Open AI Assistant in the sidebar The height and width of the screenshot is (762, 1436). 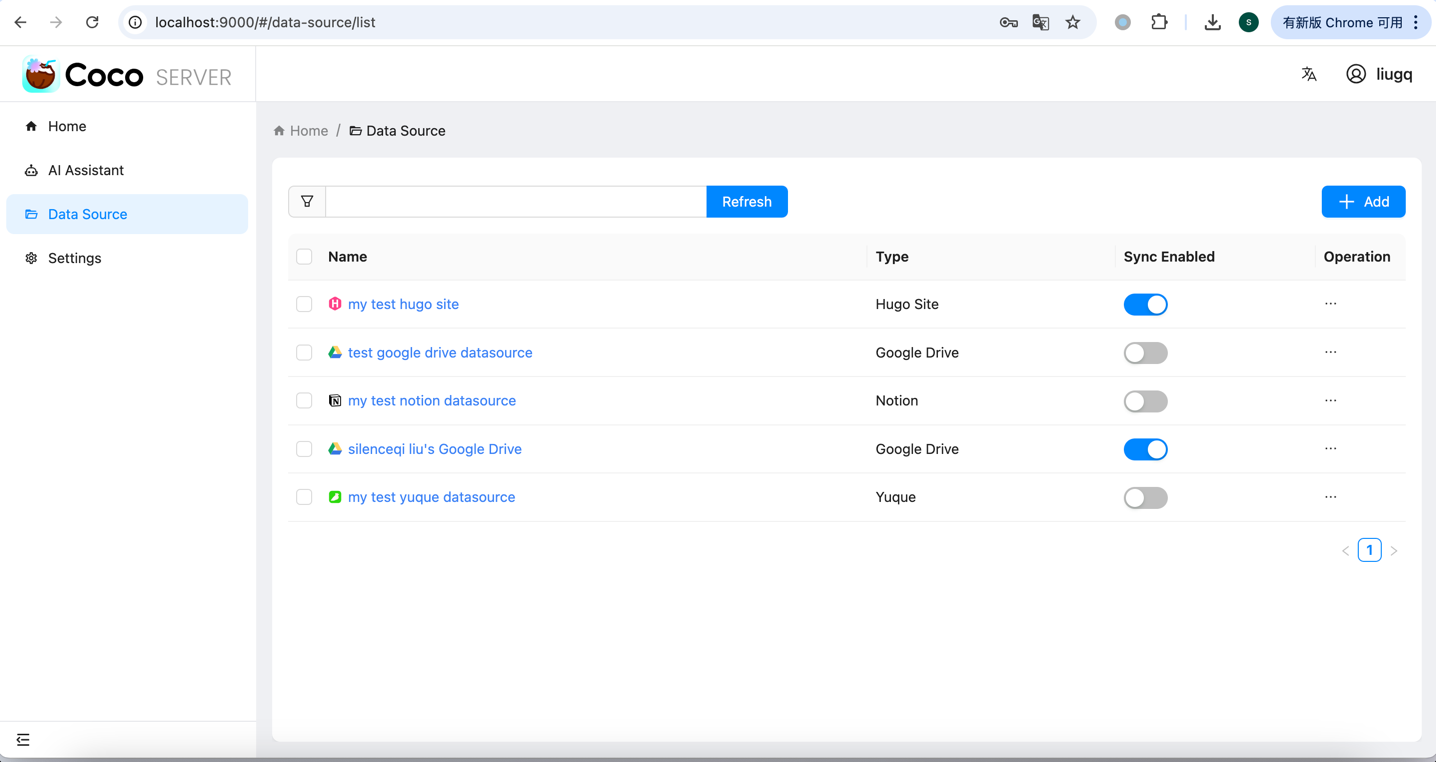coord(127,170)
